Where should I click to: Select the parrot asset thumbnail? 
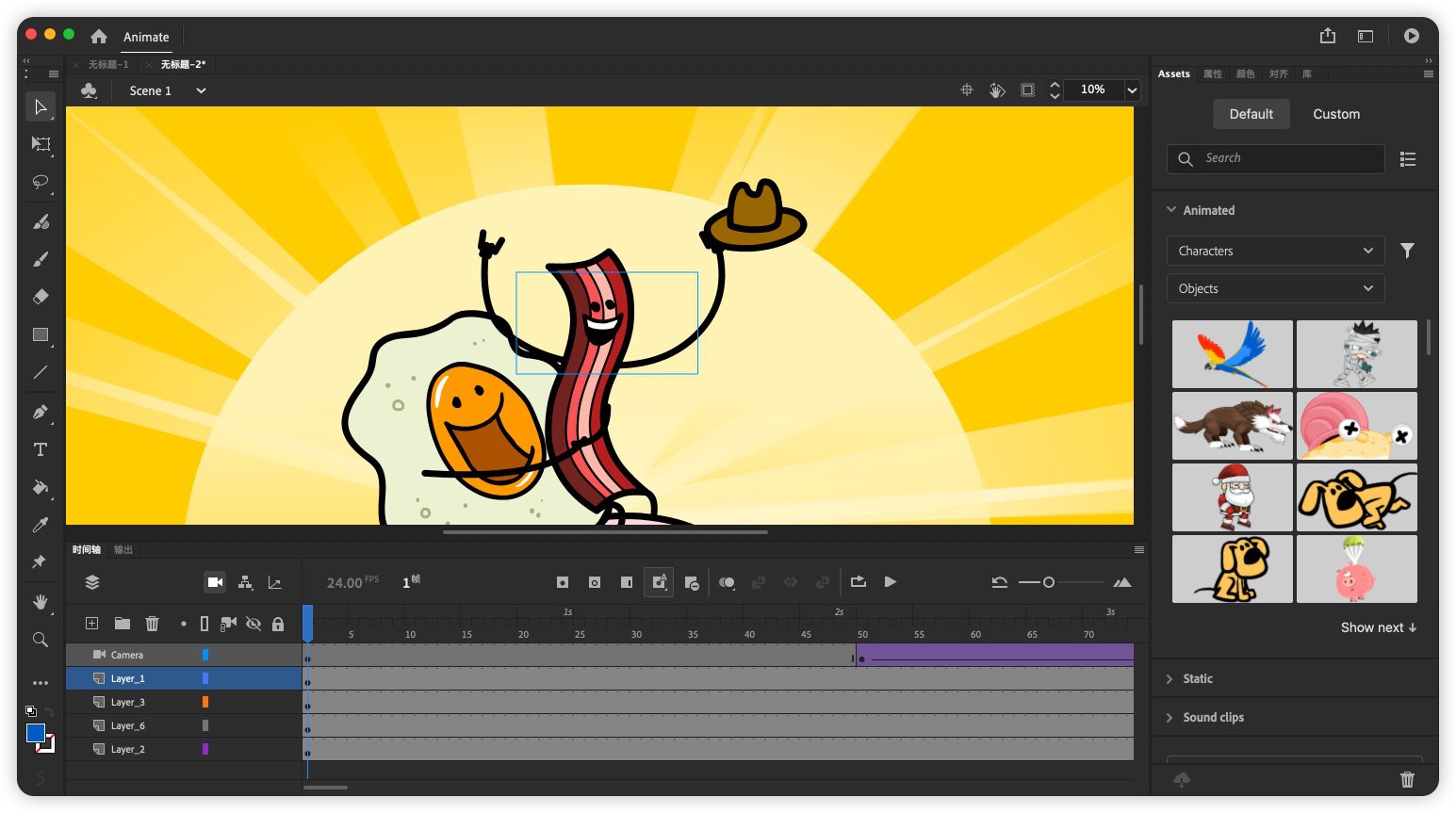point(1232,354)
